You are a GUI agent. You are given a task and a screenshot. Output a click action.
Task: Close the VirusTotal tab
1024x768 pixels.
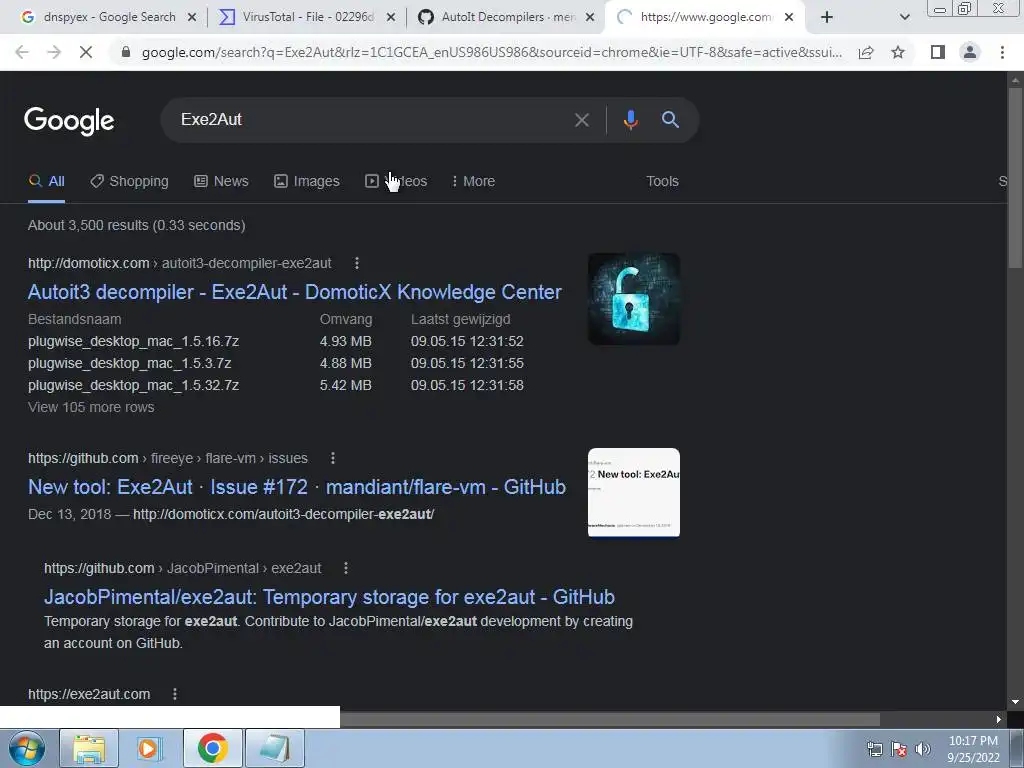(391, 18)
